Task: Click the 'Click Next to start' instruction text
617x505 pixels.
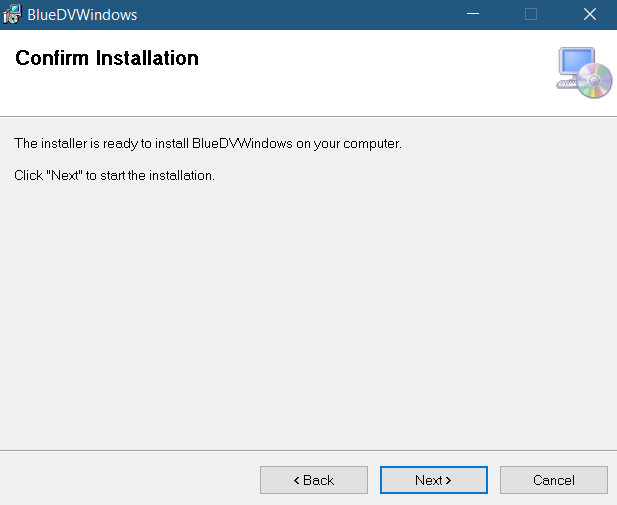Action: [115, 175]
